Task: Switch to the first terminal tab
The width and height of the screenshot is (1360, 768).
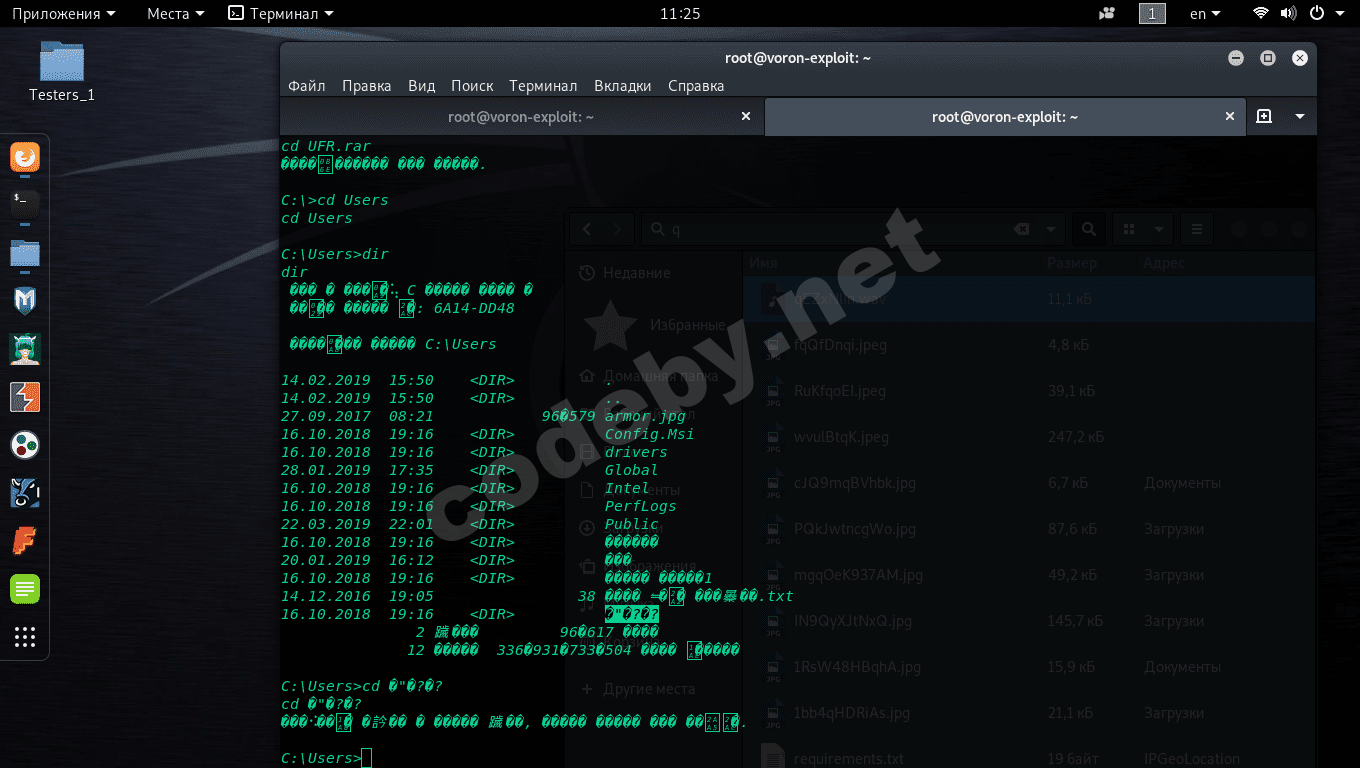Action: click(520, 117)
